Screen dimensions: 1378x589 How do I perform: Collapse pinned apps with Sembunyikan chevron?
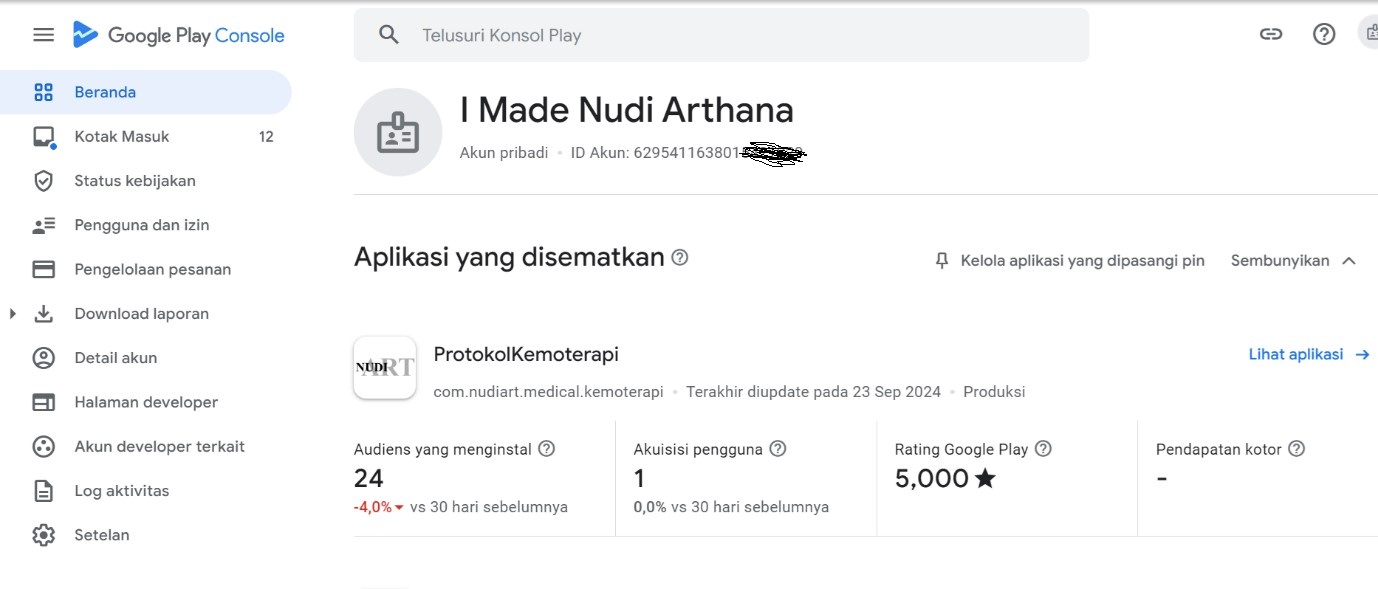1348,261
